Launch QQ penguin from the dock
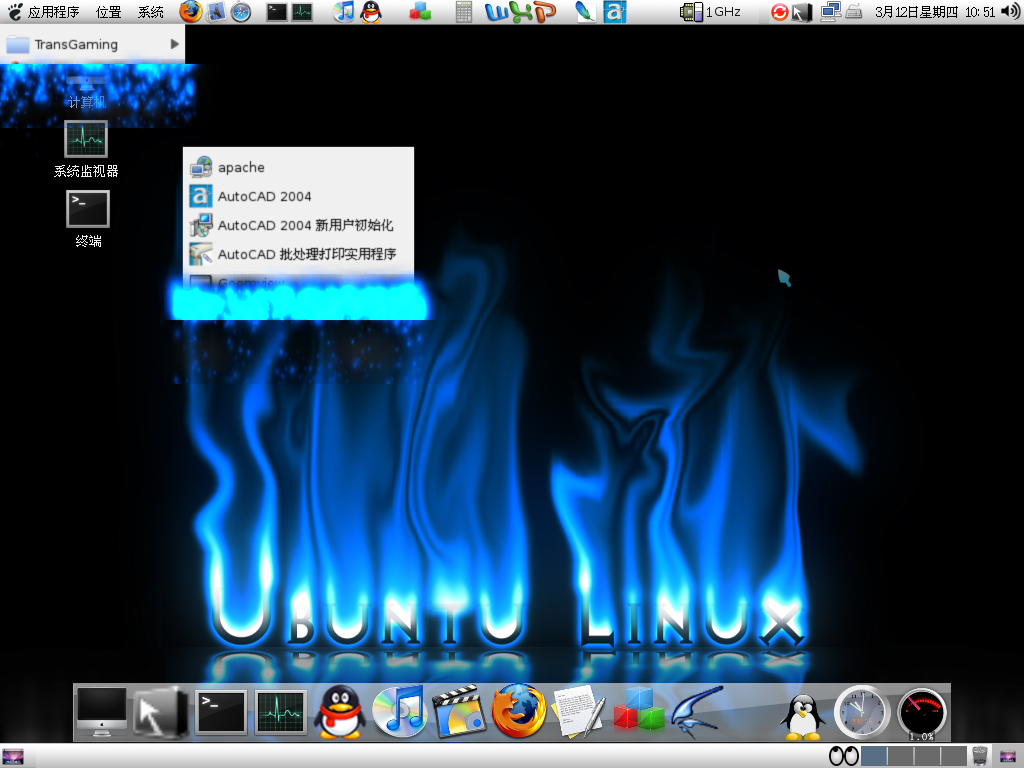The width and height of the screenshot is (1024, 768). pyautogui.click(x=340, y=712)
